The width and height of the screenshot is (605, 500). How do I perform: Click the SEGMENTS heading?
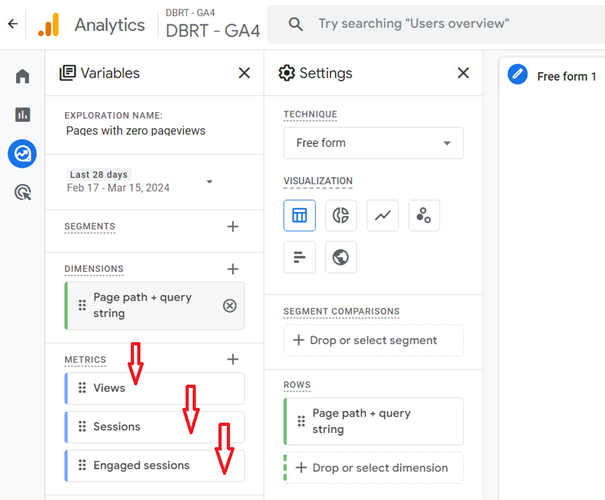pyautogui.click(x=90, y=226)
